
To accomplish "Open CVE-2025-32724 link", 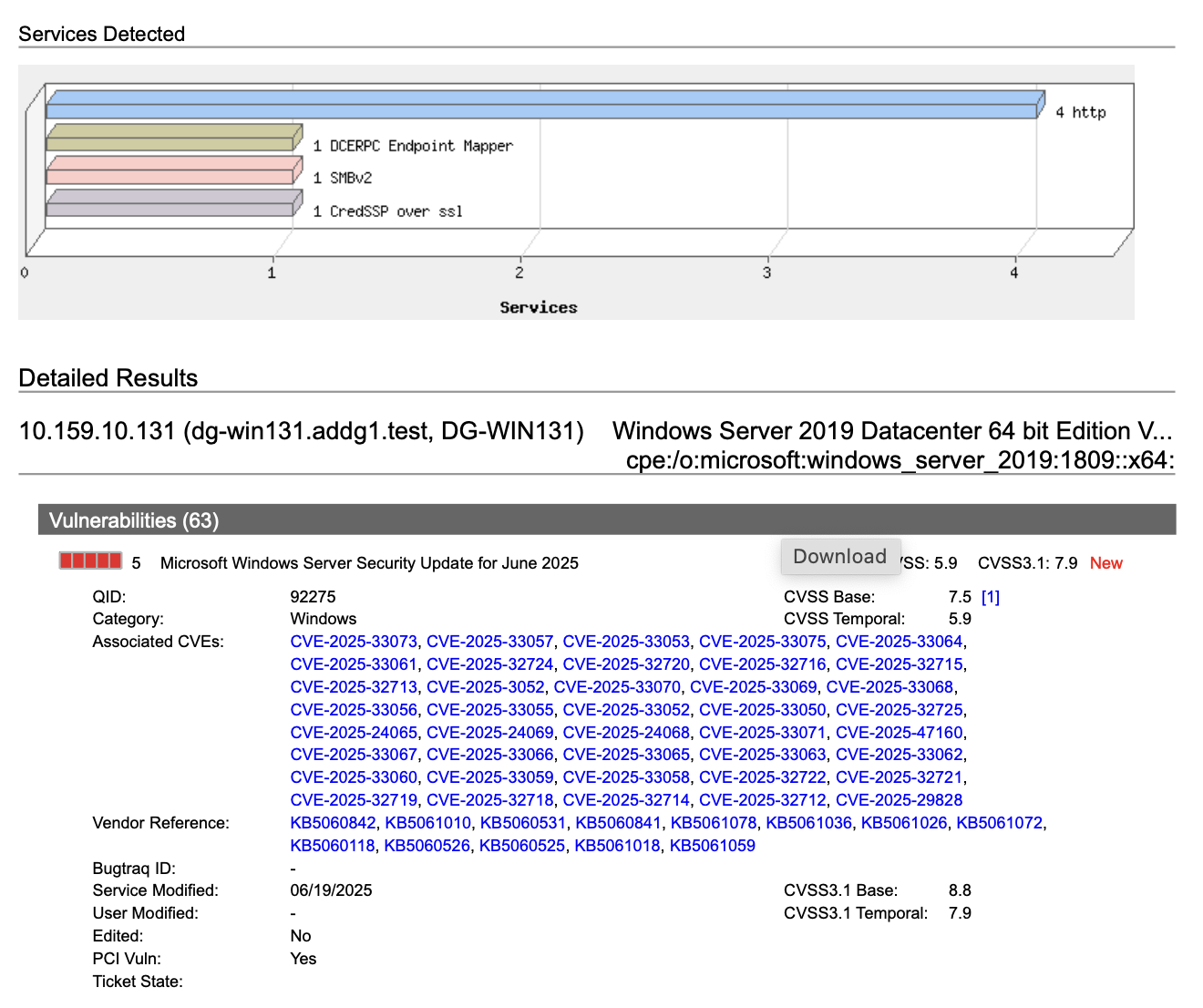I will pyautogui.click(x=490, y=664).
